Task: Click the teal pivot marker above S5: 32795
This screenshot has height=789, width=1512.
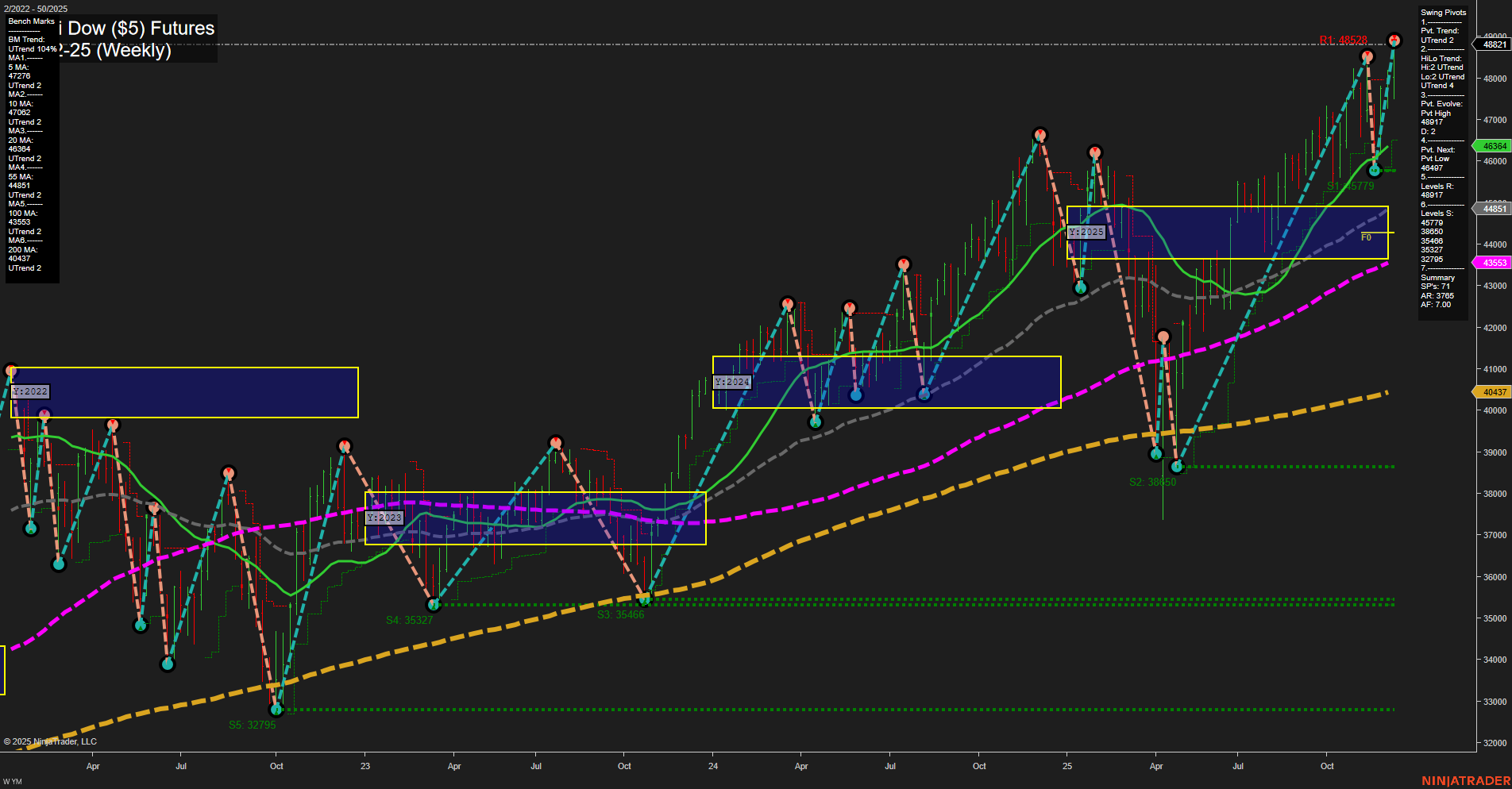Action: (x=276, y=710)
